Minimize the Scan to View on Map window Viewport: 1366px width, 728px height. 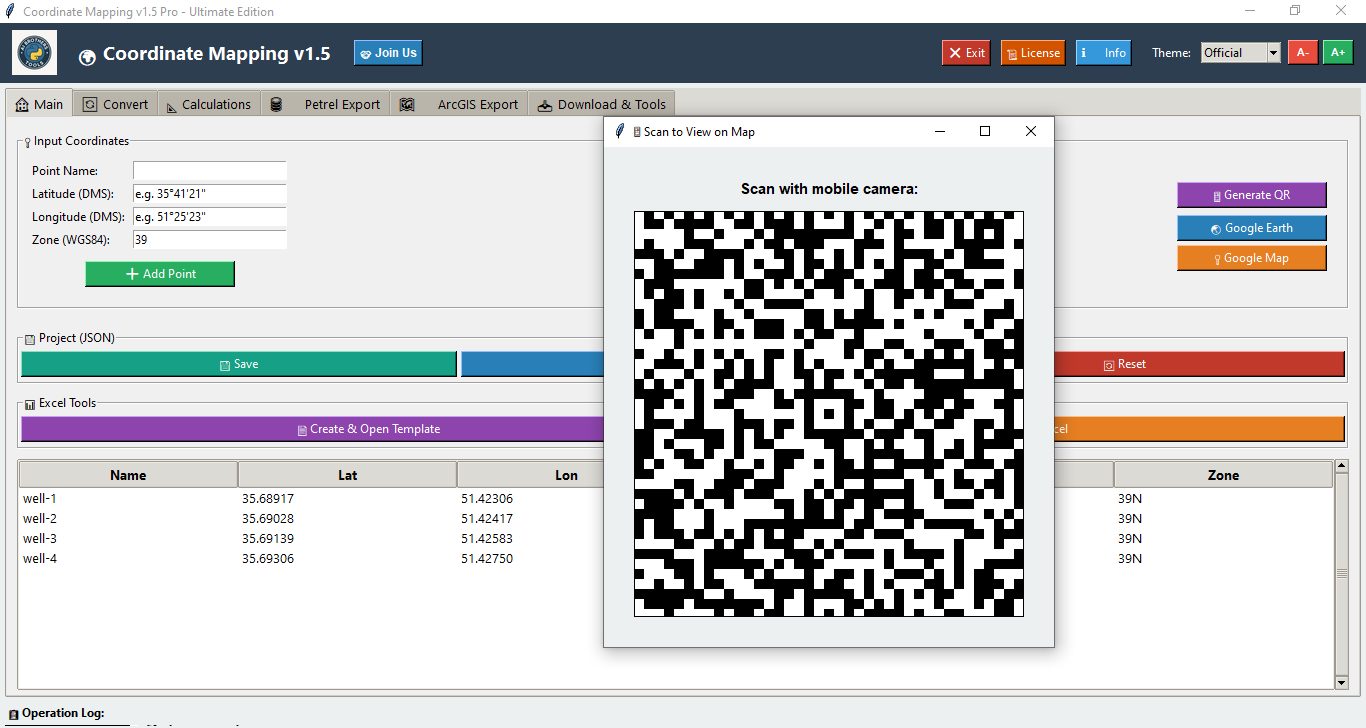click(939, 131)
